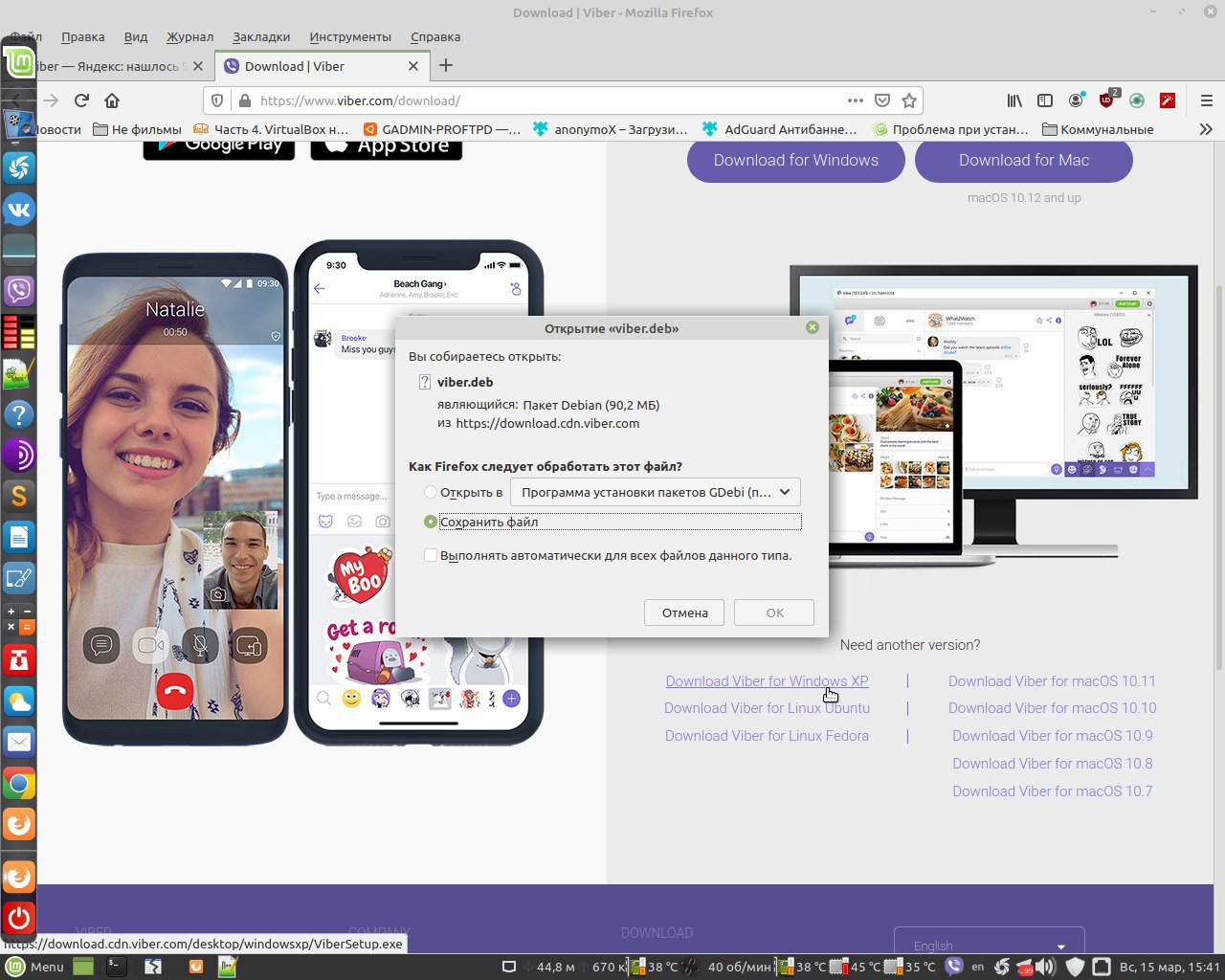Open Download Viber for macOS 10.10 link

pyautogui.click(x=1052, y=708)
